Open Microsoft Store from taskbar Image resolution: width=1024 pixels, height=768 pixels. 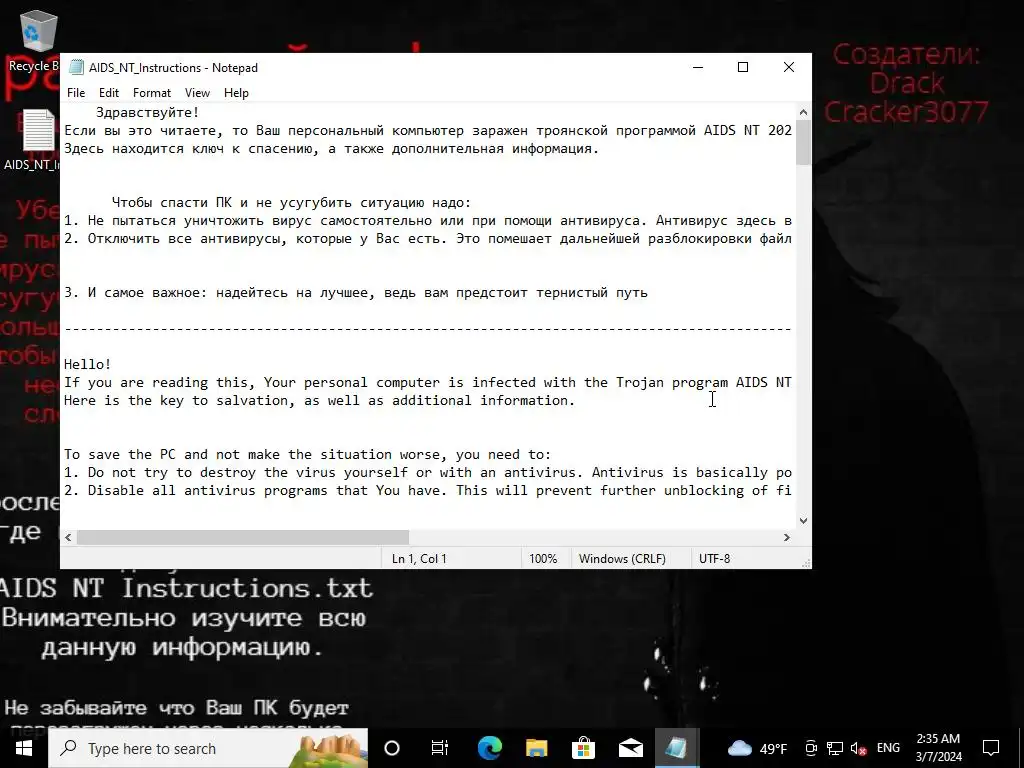[583, 748]
